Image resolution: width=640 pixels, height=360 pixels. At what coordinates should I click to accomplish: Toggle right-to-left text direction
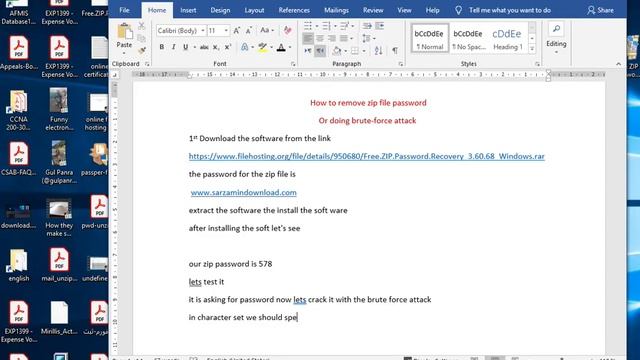320,51
